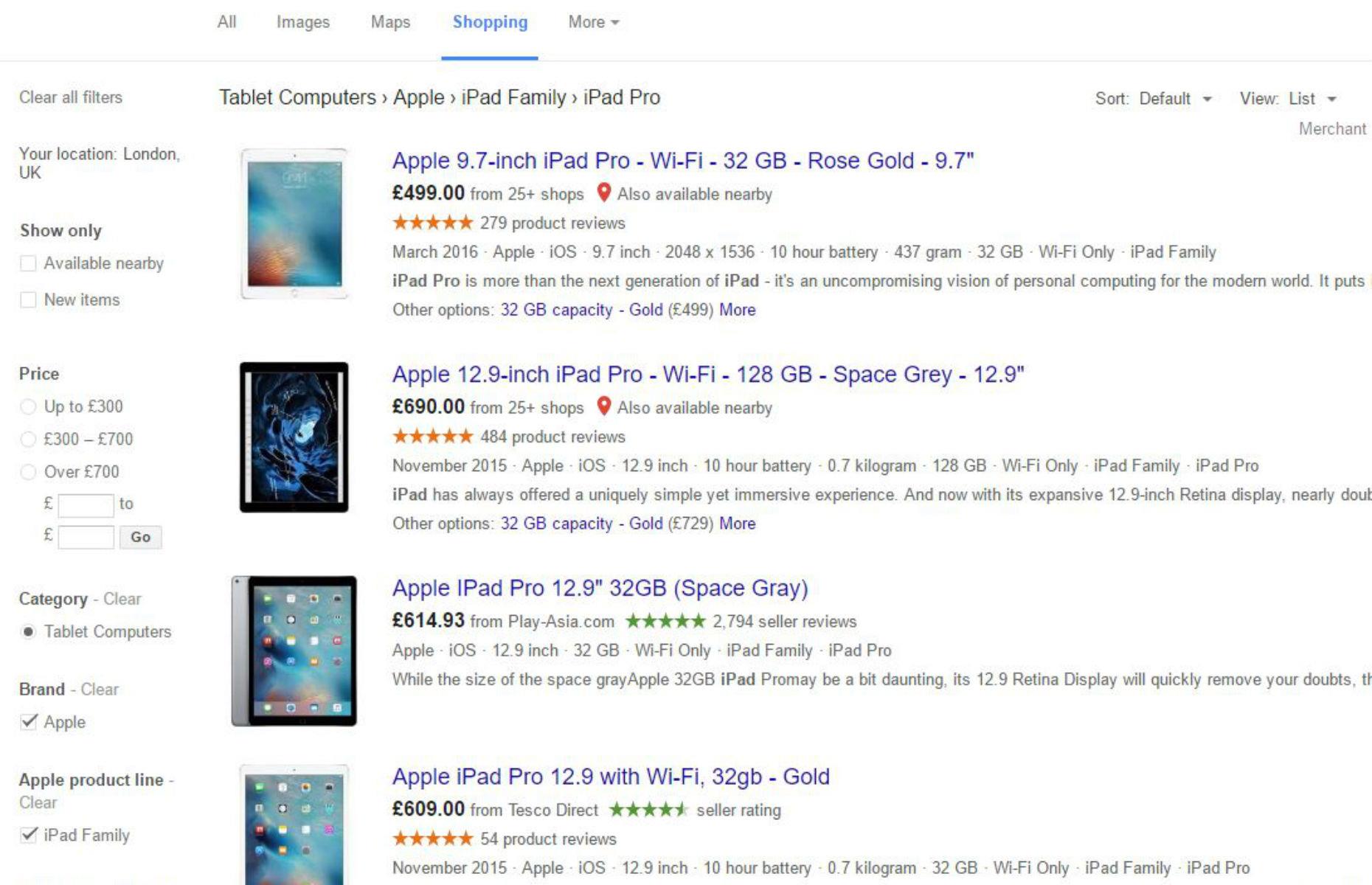Click the orange star rating with 279 reviews
Viewport: 1372px width, 885px height.
click(432, 223)
